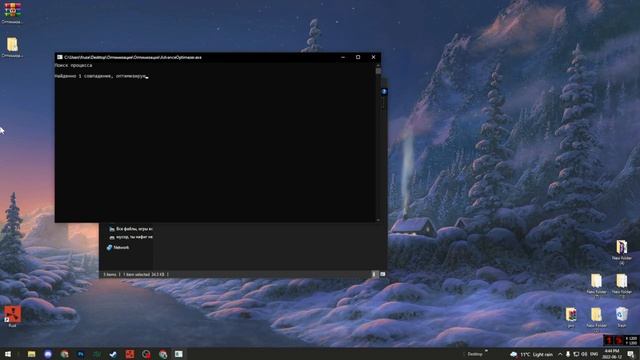Switch Explorer to details view button
640x360 pixels.
point(374,274)
